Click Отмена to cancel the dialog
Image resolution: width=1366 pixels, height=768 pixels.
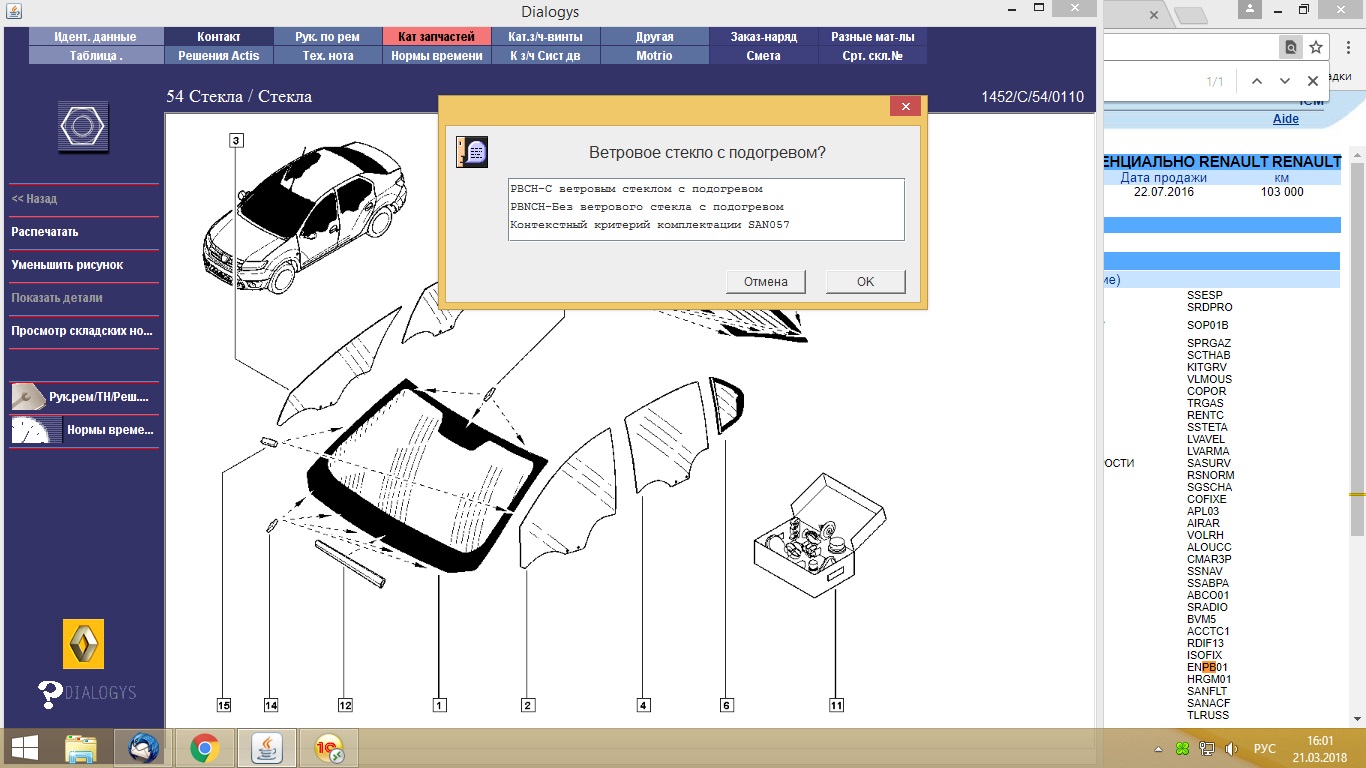[x=766, y=282]
